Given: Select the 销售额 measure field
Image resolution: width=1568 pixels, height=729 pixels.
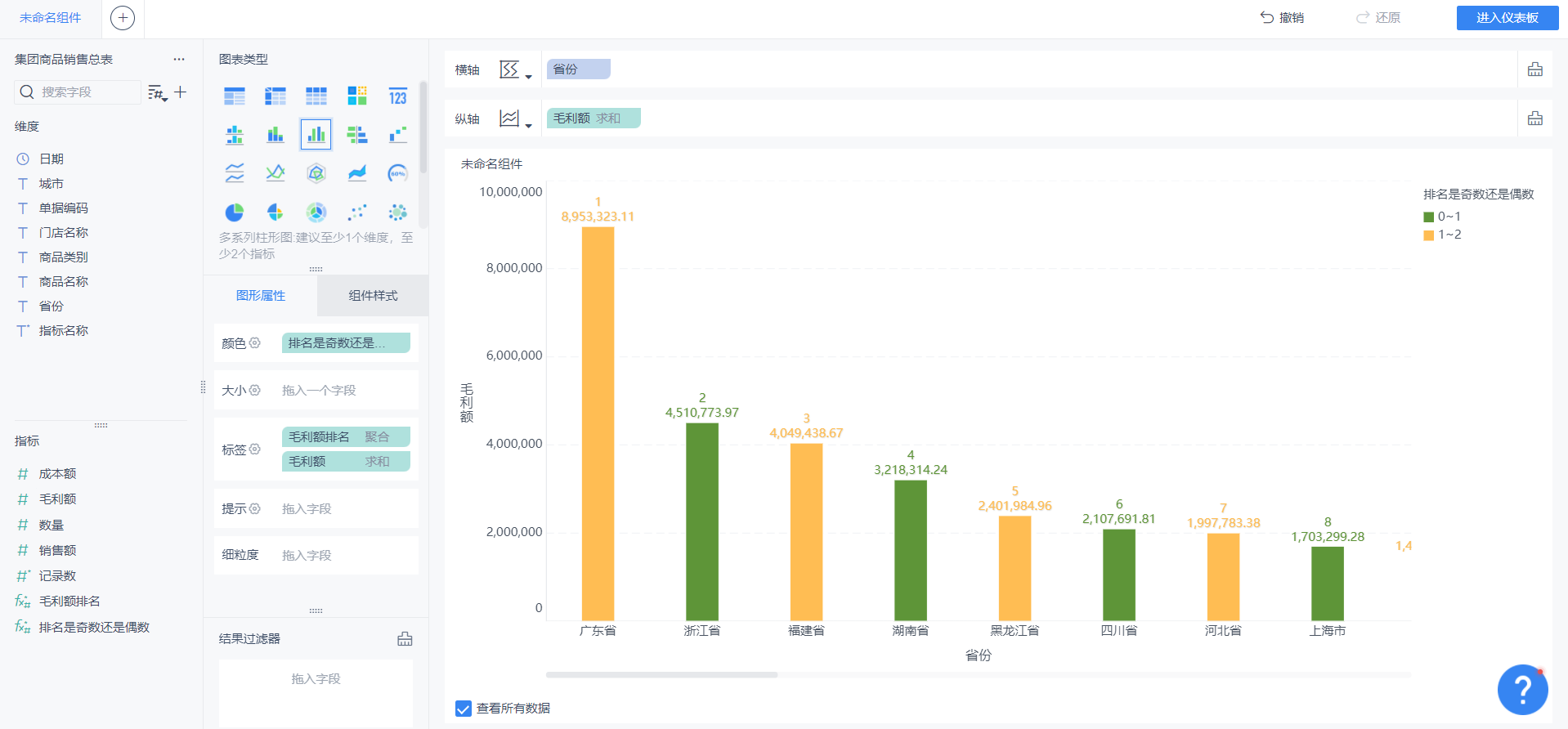Looking at the screenshot, I should tap(57, 551).
